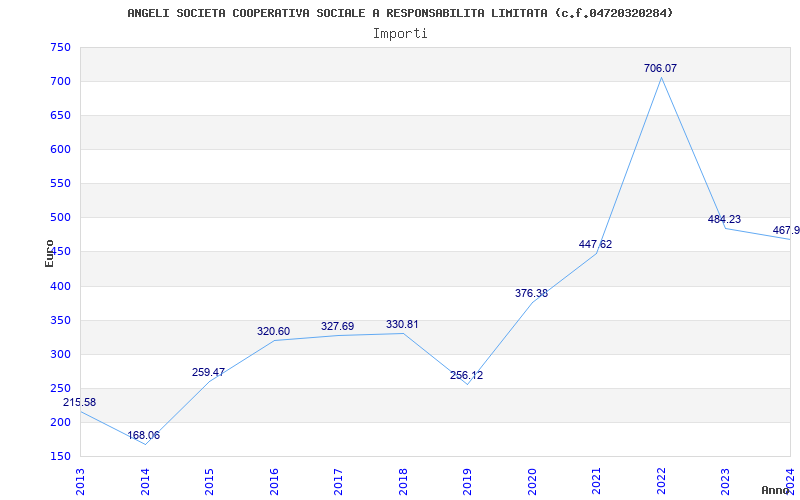Image resolution: width=800 pixels, height=500 pixels.
Task: Click the x-axis year 2022 label
Action: pyautogui.click(x=661, y=481)
